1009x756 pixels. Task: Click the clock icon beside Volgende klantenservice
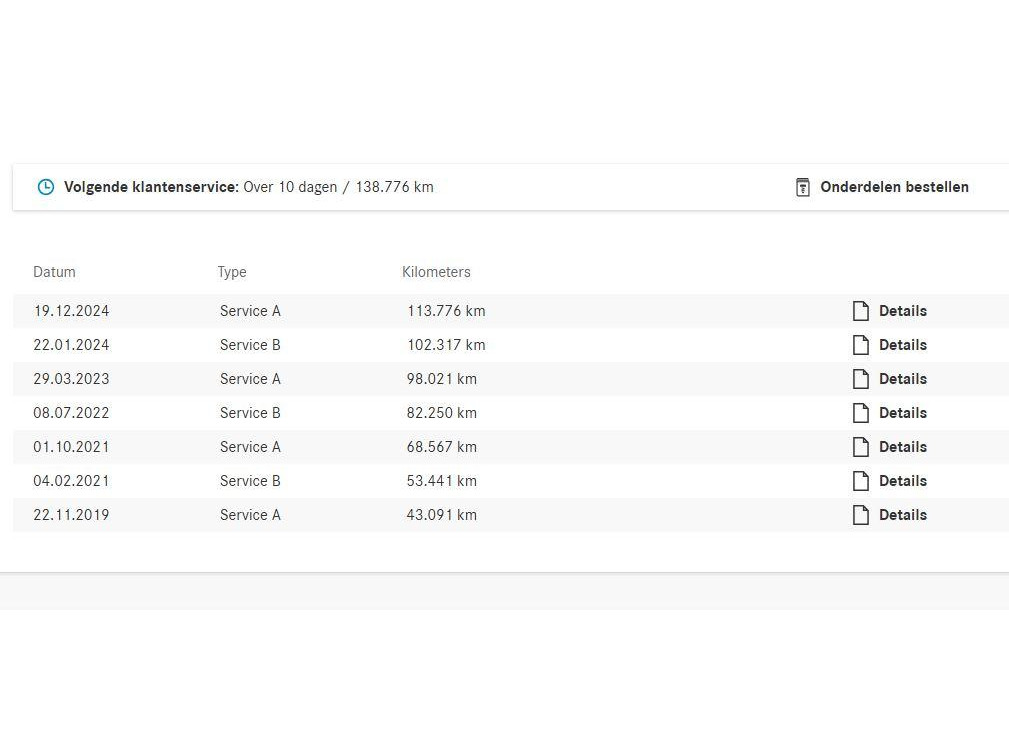46,187
